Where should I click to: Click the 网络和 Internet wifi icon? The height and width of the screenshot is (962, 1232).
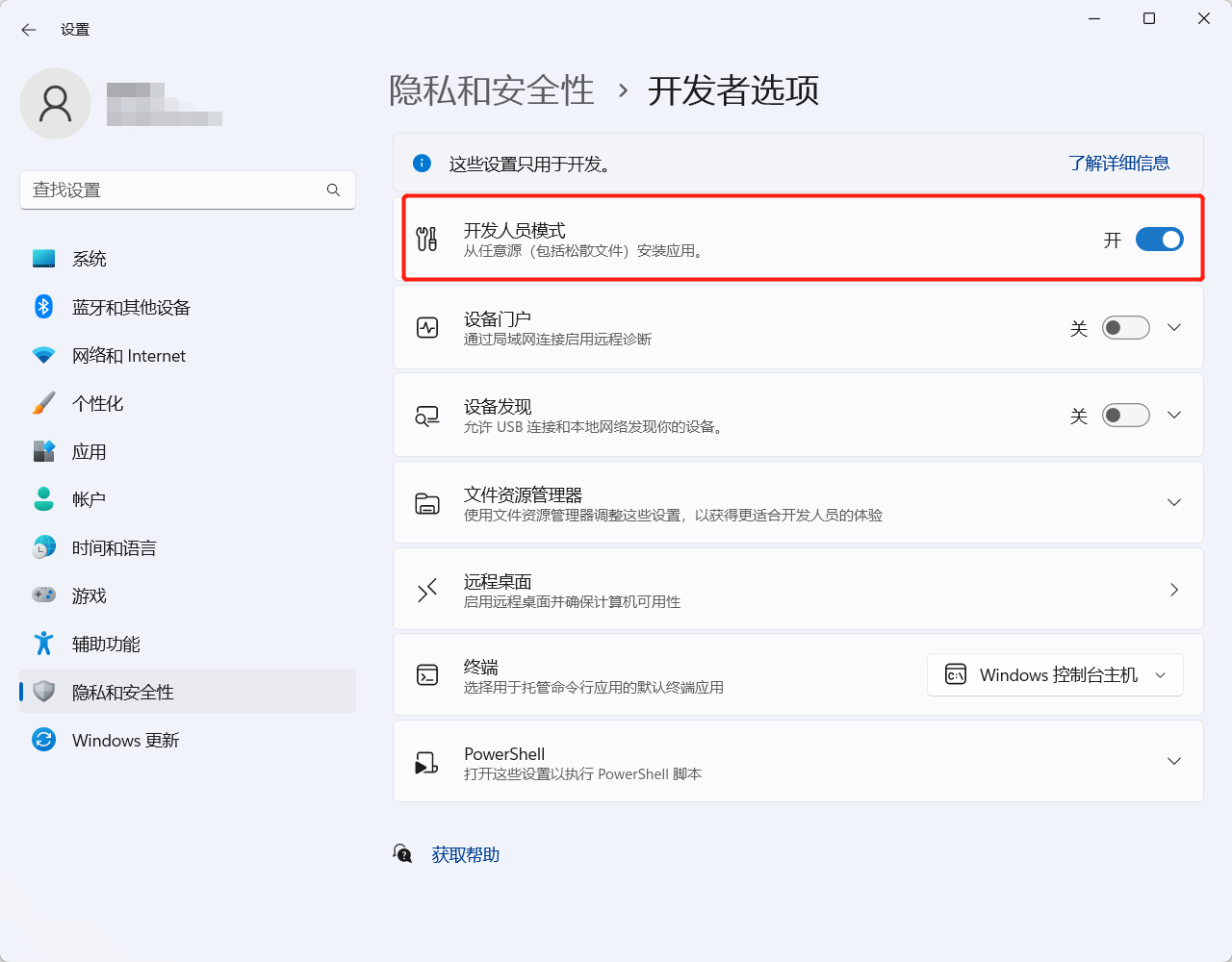tap(43, 355)
